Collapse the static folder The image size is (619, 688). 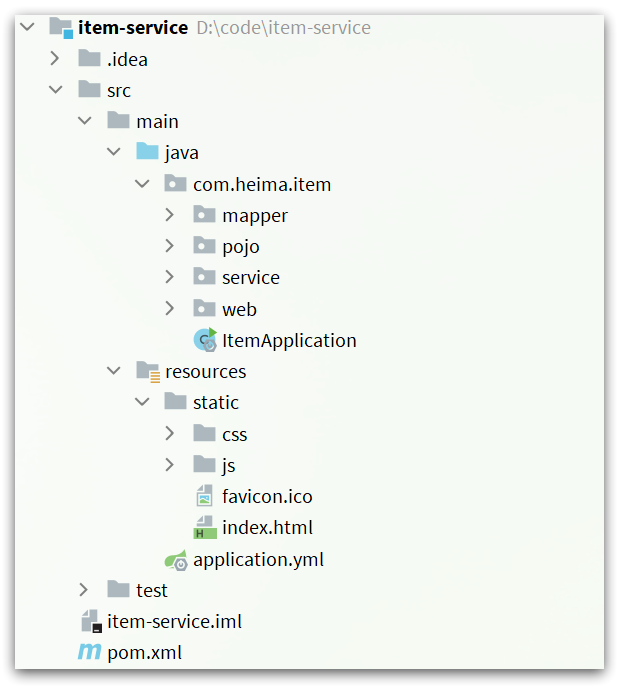pos(141,402)
